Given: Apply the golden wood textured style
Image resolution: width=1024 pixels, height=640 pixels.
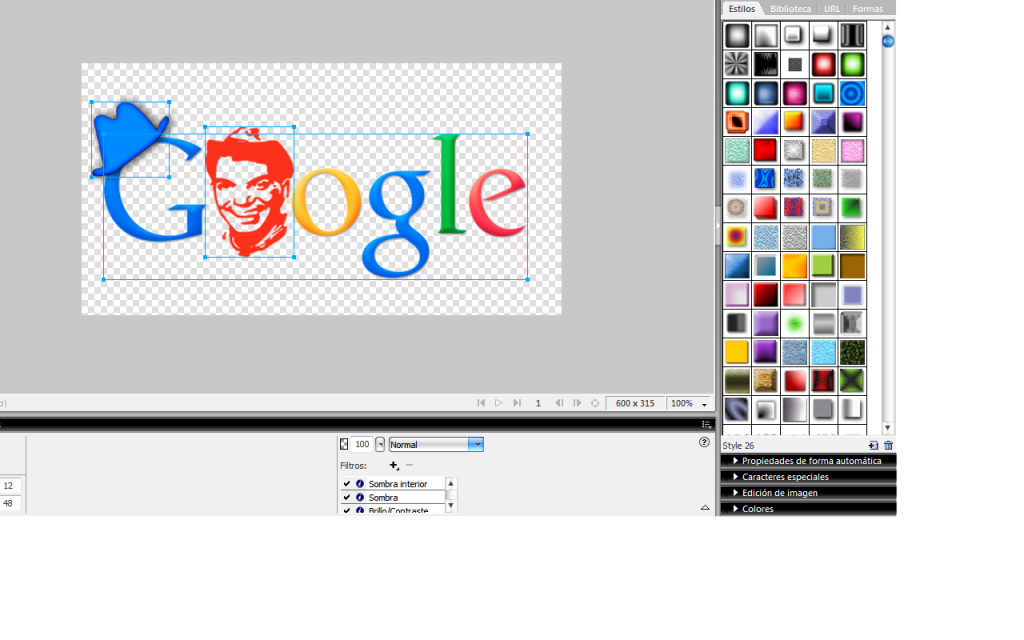Looking at the screenshot, I should [x=765, y=381].
